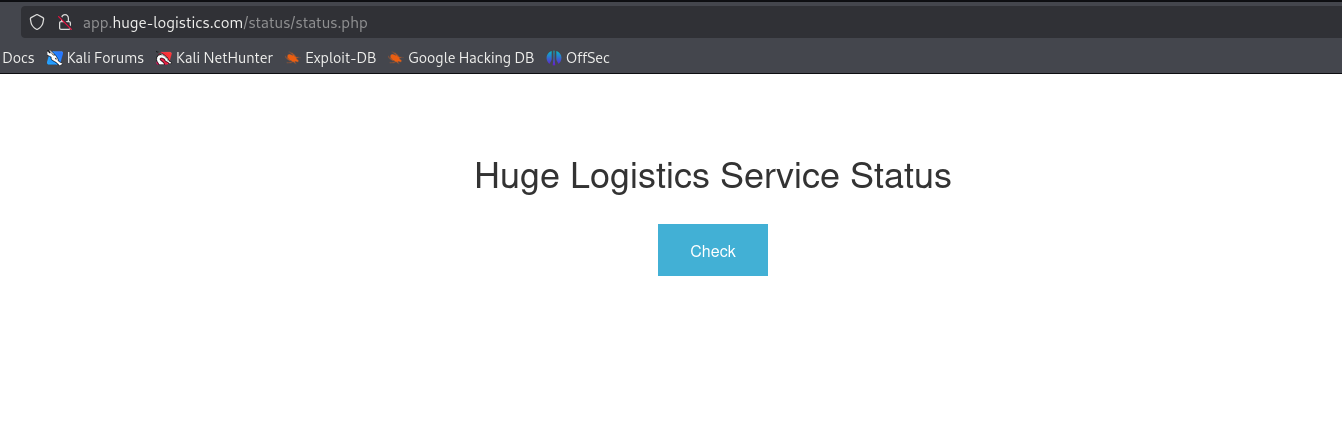Click the Kali NetHunter bookmark favicon

point(164,58)
